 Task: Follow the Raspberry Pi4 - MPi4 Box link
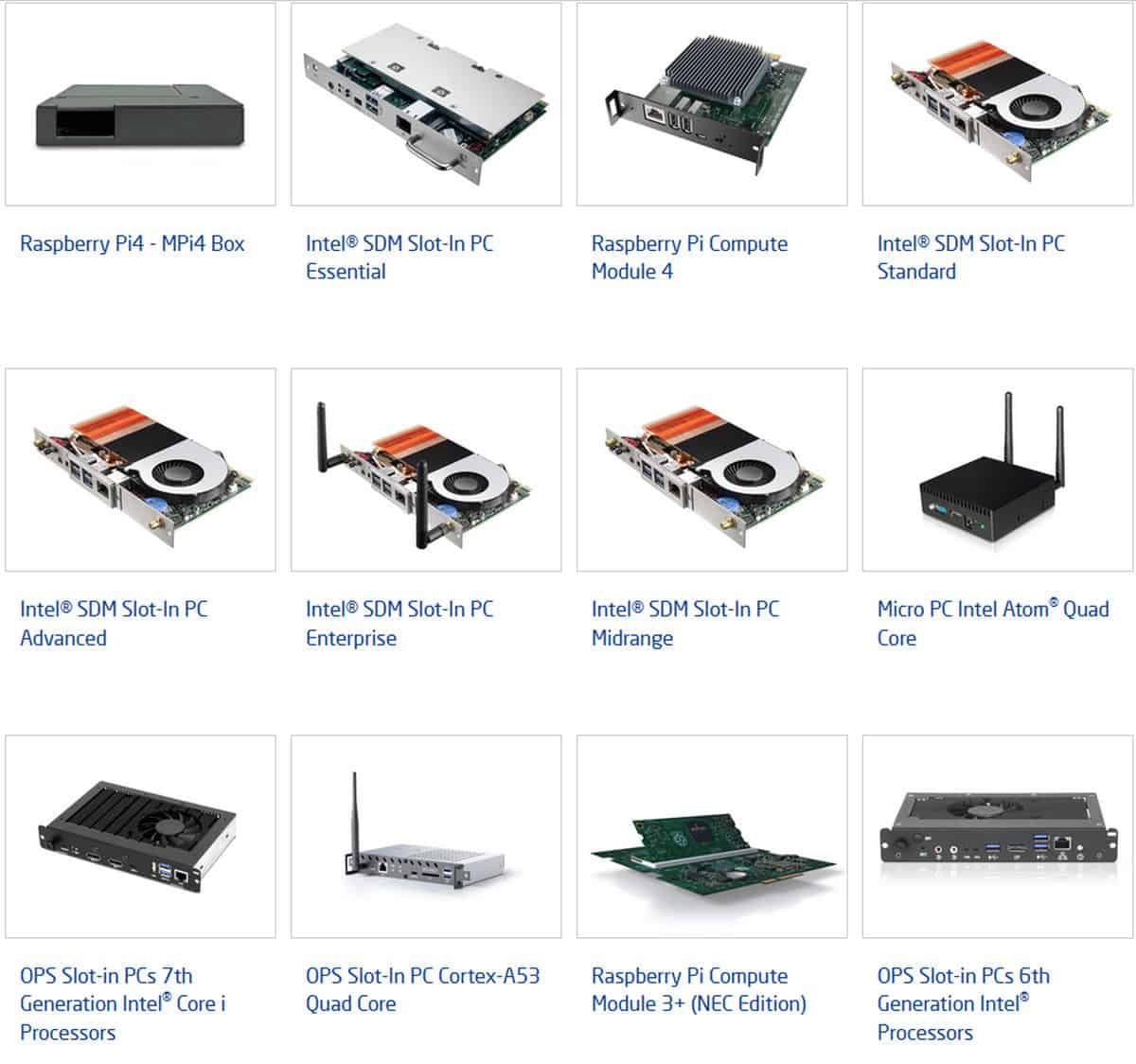point(133,243)
